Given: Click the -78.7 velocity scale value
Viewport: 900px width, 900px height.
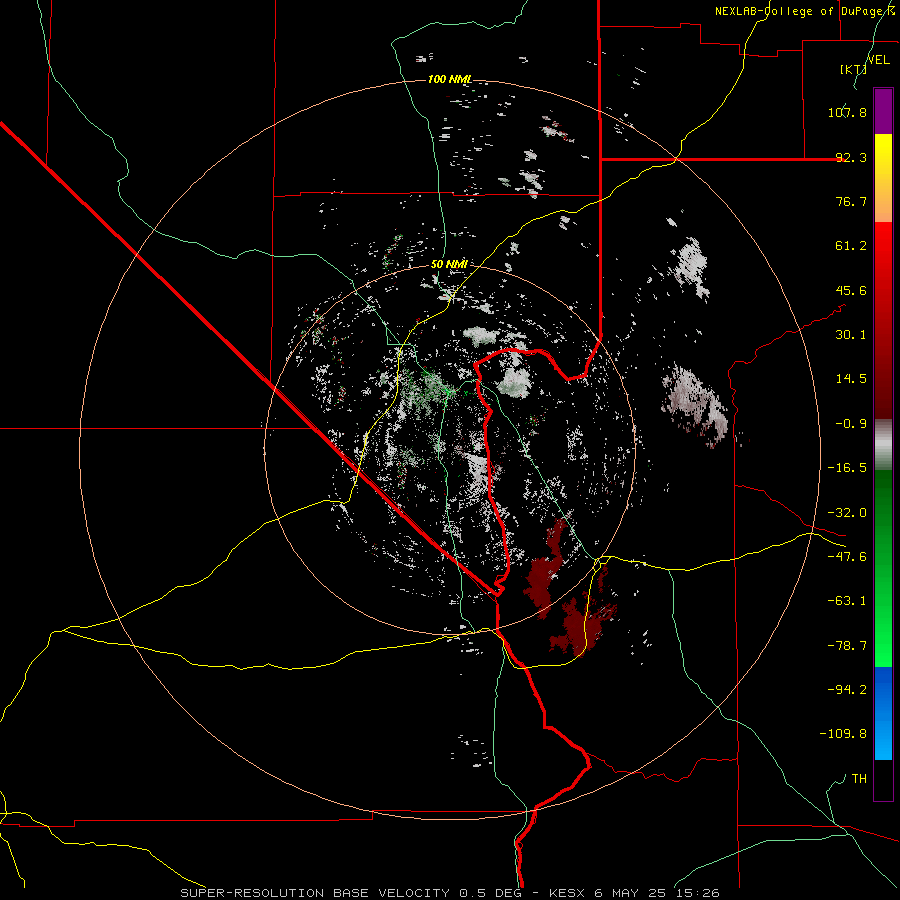Looking at the screenshot, I should pyautogui.click(x=847, y=646).
